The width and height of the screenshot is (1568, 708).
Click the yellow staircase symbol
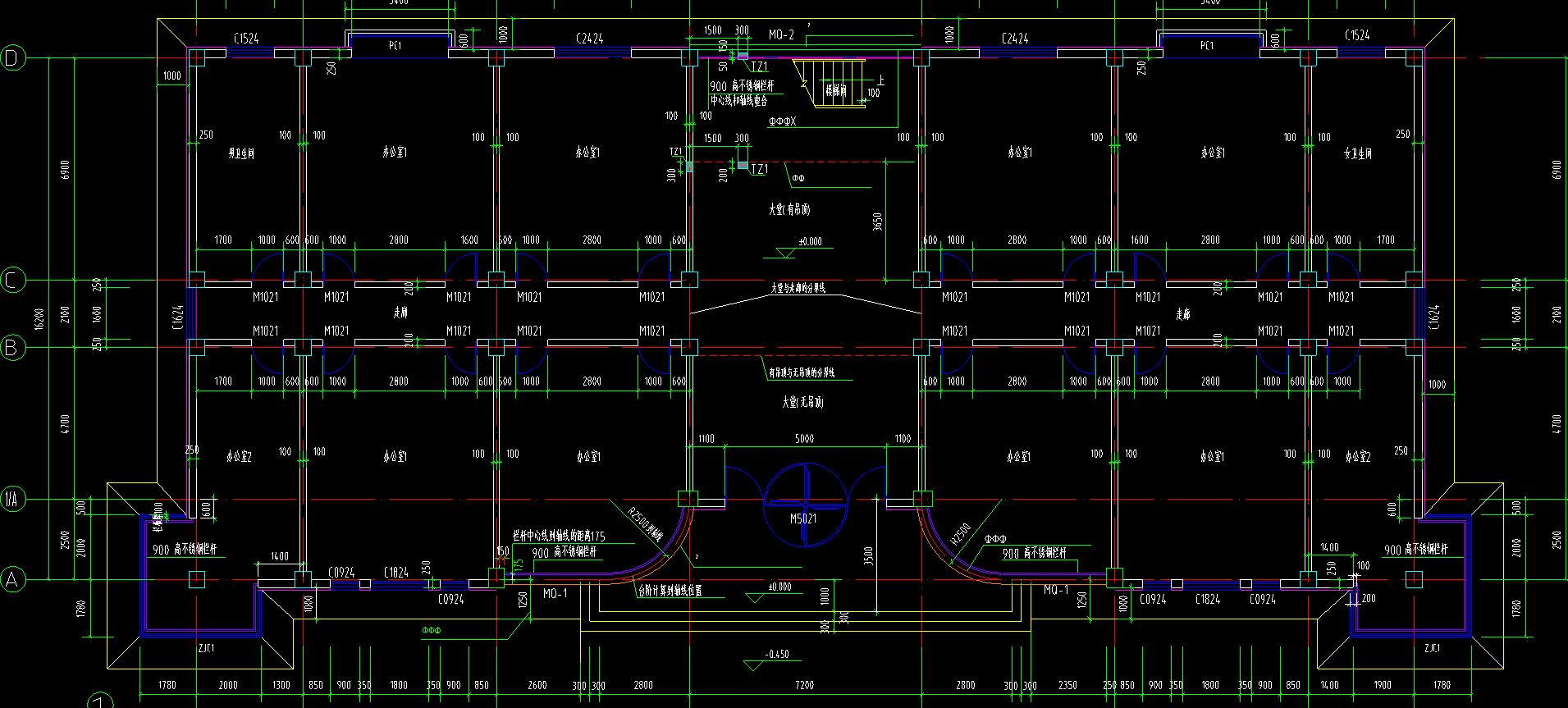click(829, 82)
